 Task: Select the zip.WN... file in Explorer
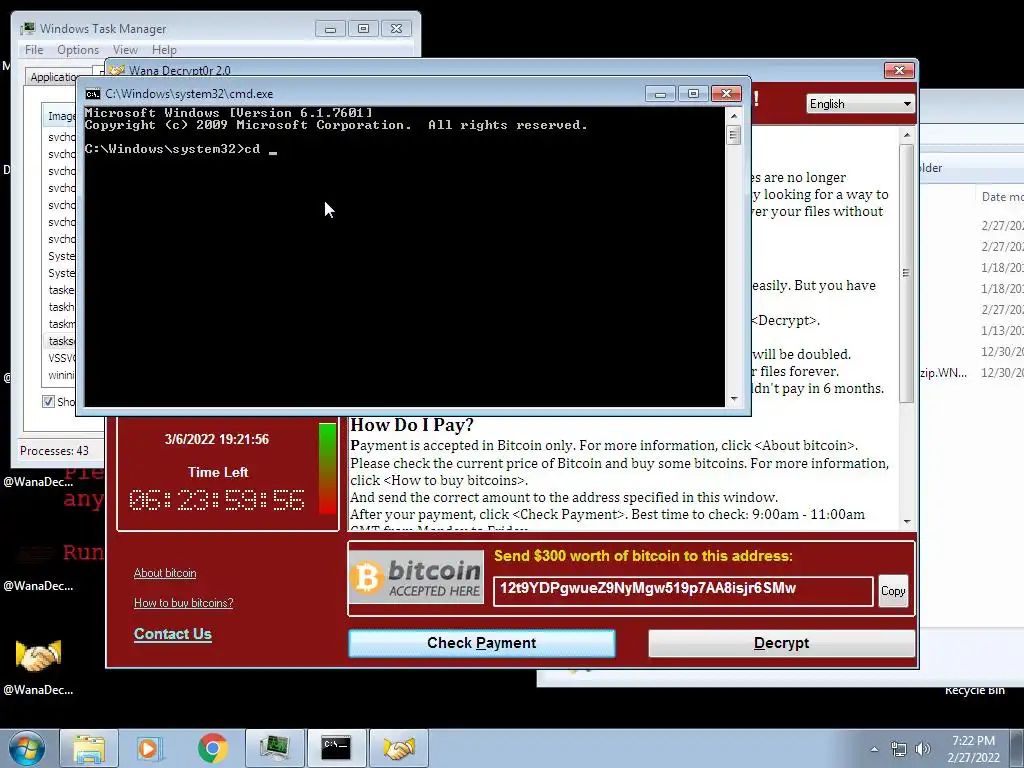943,372
